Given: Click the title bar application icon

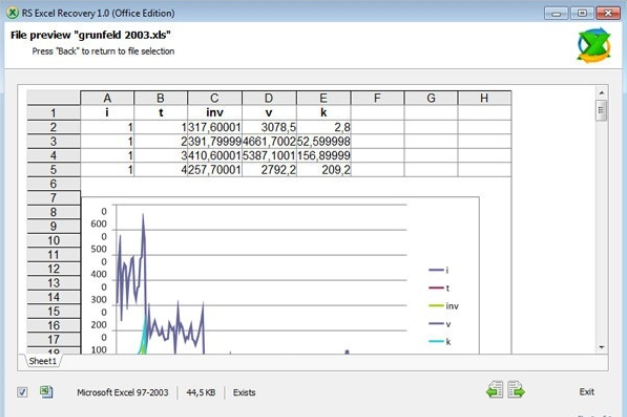Looking at the screenshot, I should point(12,12).
